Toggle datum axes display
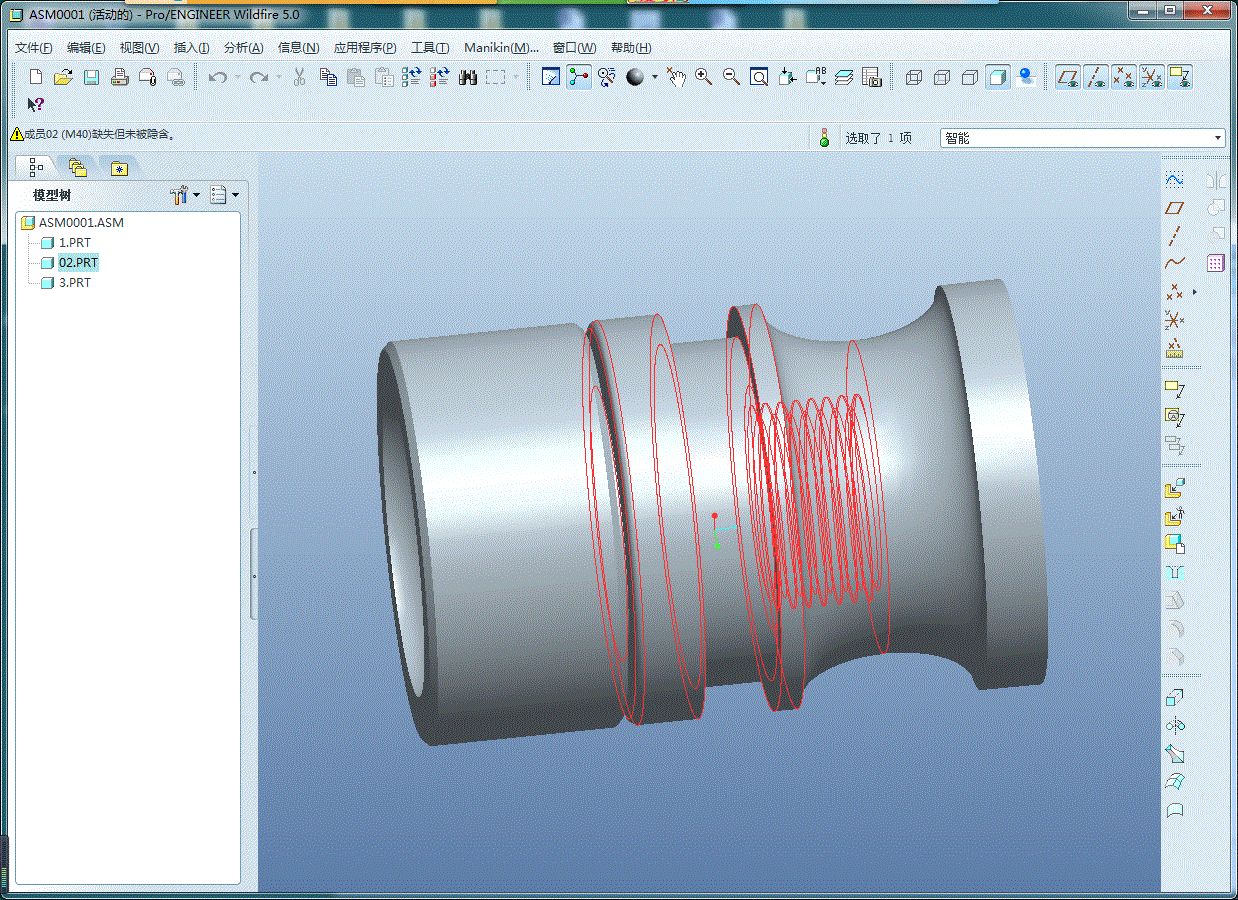The height and width of the screenshot is (900, 1238). [x=1096, y=77]
